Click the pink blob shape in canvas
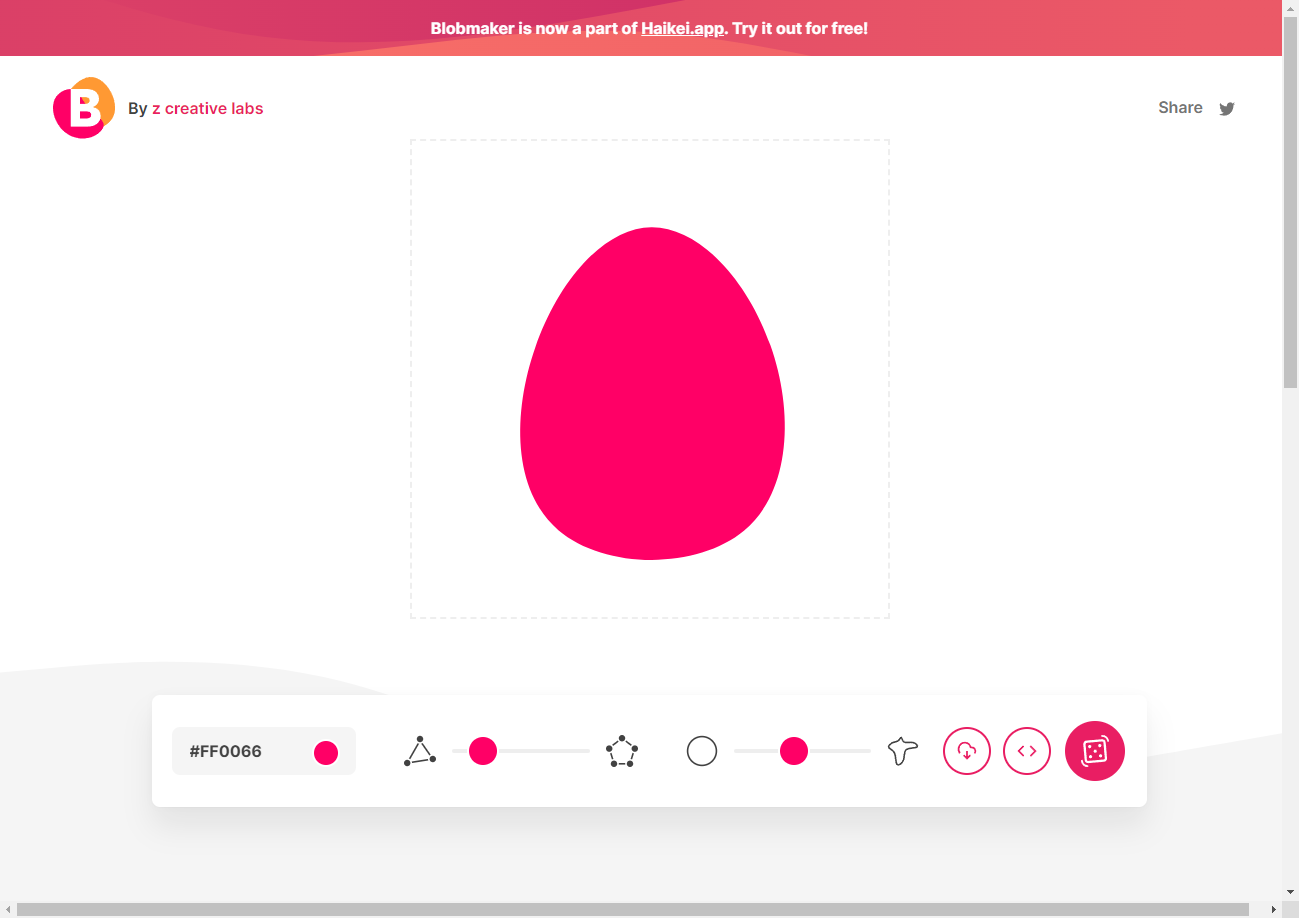 (652, 400)
